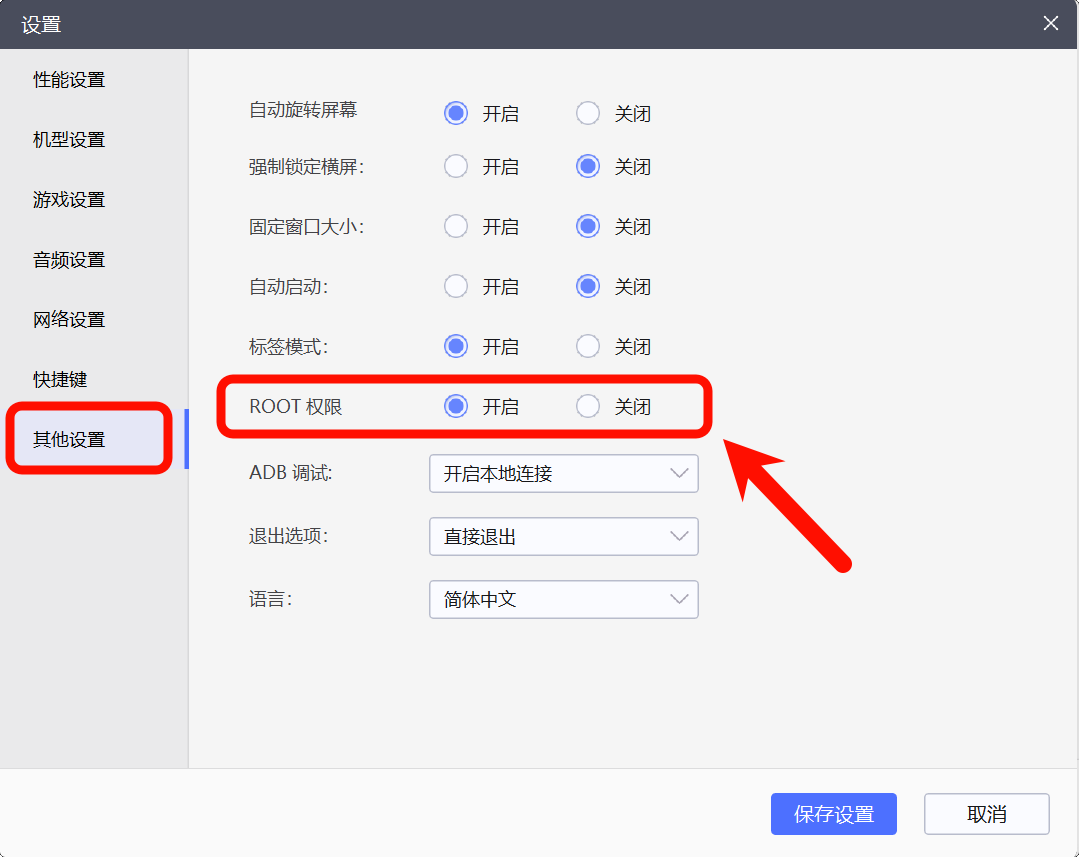Open the 快捷键 settings tab

60,380
